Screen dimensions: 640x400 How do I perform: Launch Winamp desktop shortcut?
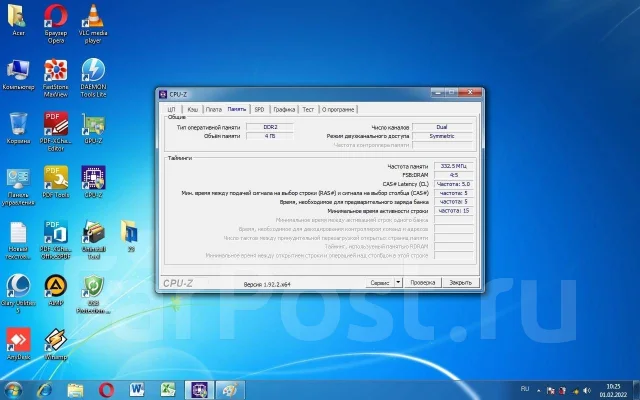(x=56, y=344)
